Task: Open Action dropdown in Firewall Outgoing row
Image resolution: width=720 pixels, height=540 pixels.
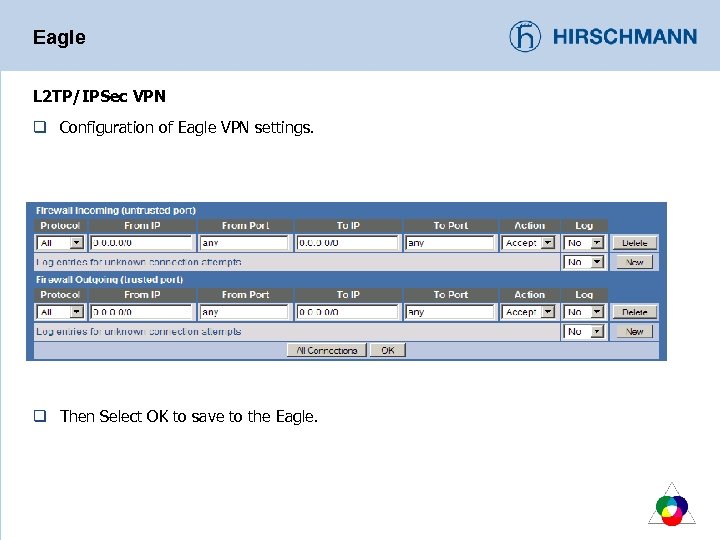Action: pyautogui.click(x=529, y=312)
